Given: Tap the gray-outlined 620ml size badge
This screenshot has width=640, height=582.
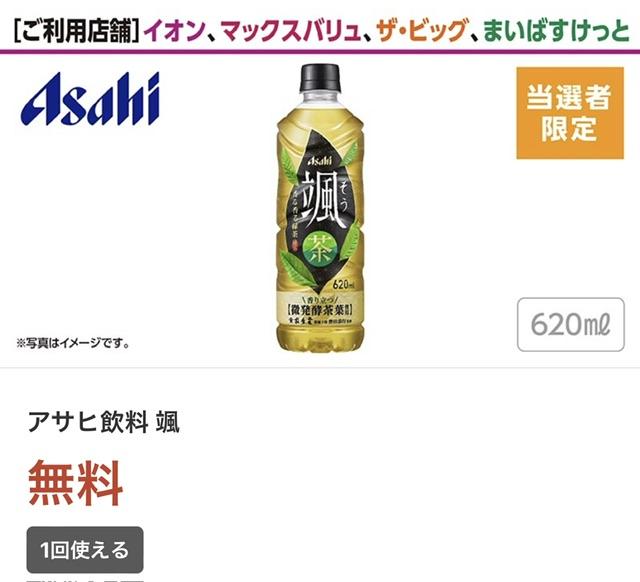Looking at the screenshot, I should pos(571,324).
